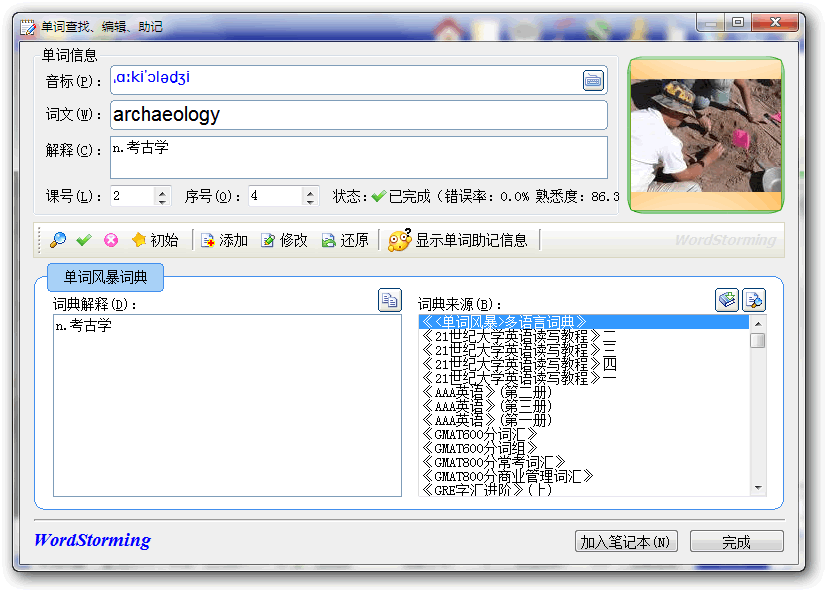Click 添加 to add a word

click(223, 240)
